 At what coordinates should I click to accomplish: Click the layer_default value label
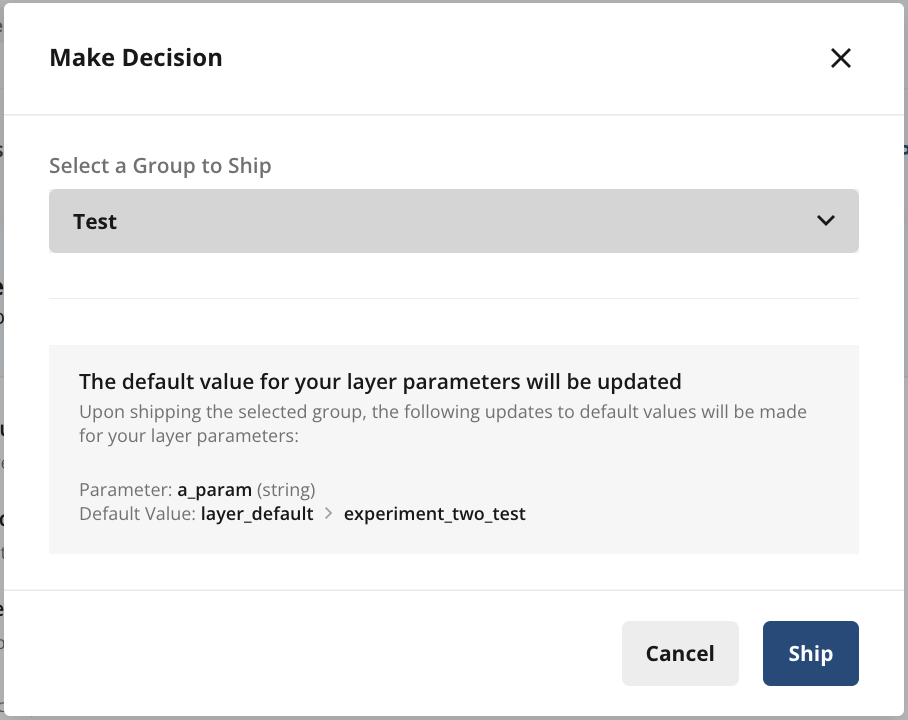(257, 513)
